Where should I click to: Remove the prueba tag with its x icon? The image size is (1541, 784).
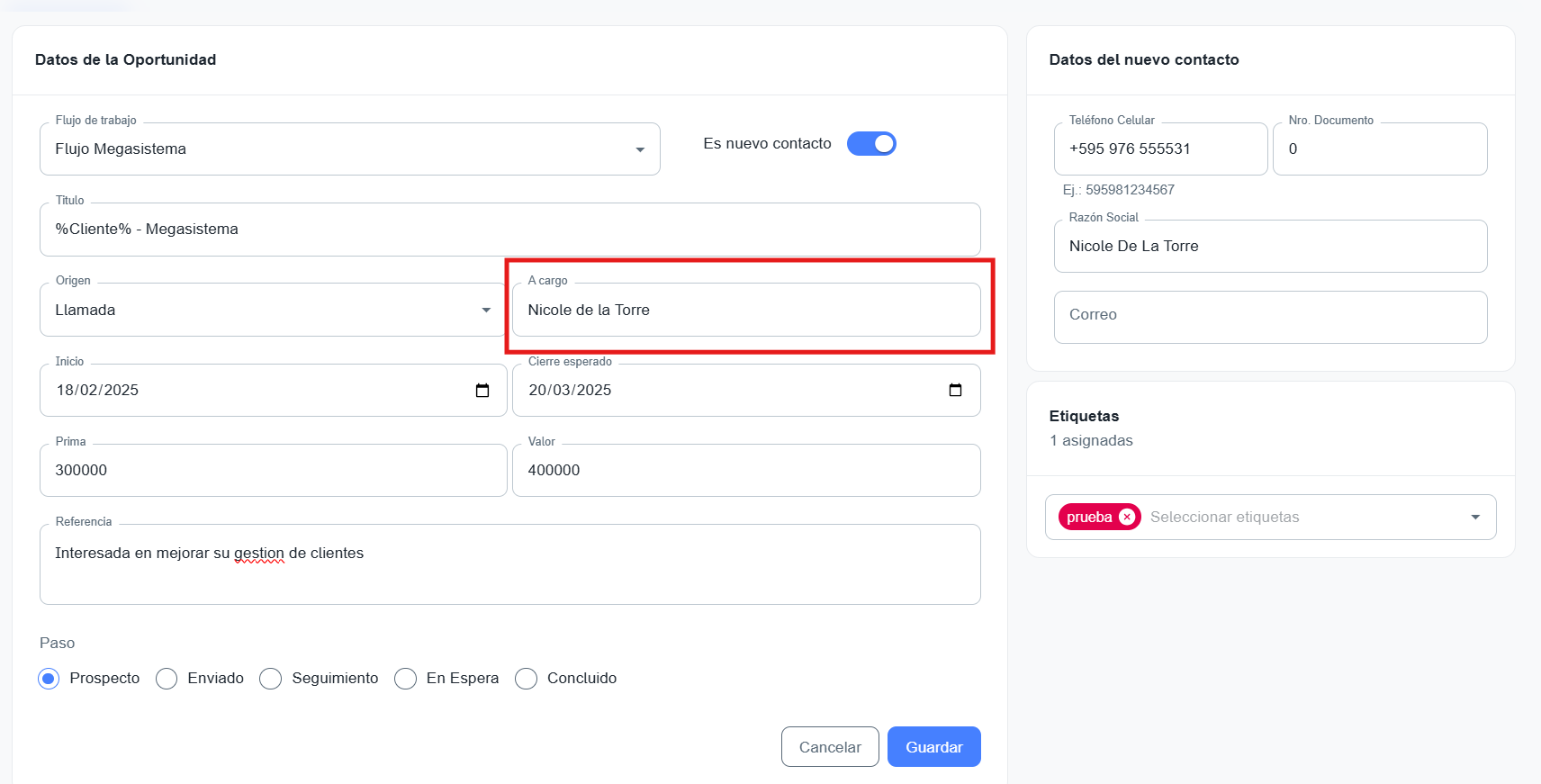1126,518
